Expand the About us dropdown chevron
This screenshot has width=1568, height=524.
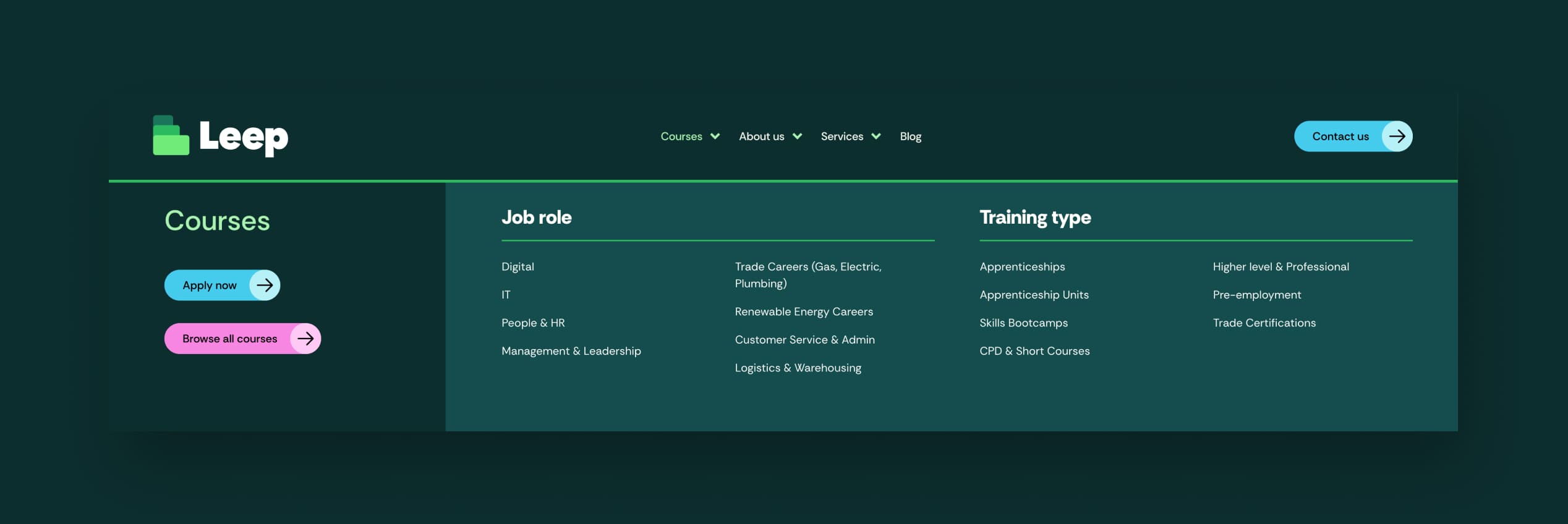(797, 137)
